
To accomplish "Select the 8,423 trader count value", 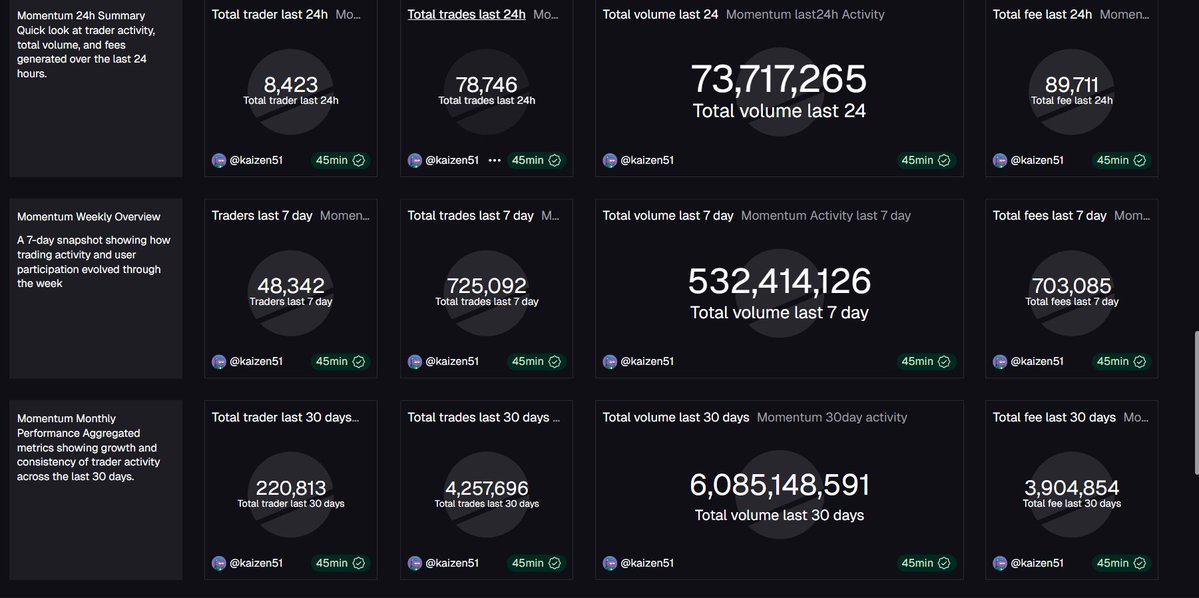I will click(291, 85).
